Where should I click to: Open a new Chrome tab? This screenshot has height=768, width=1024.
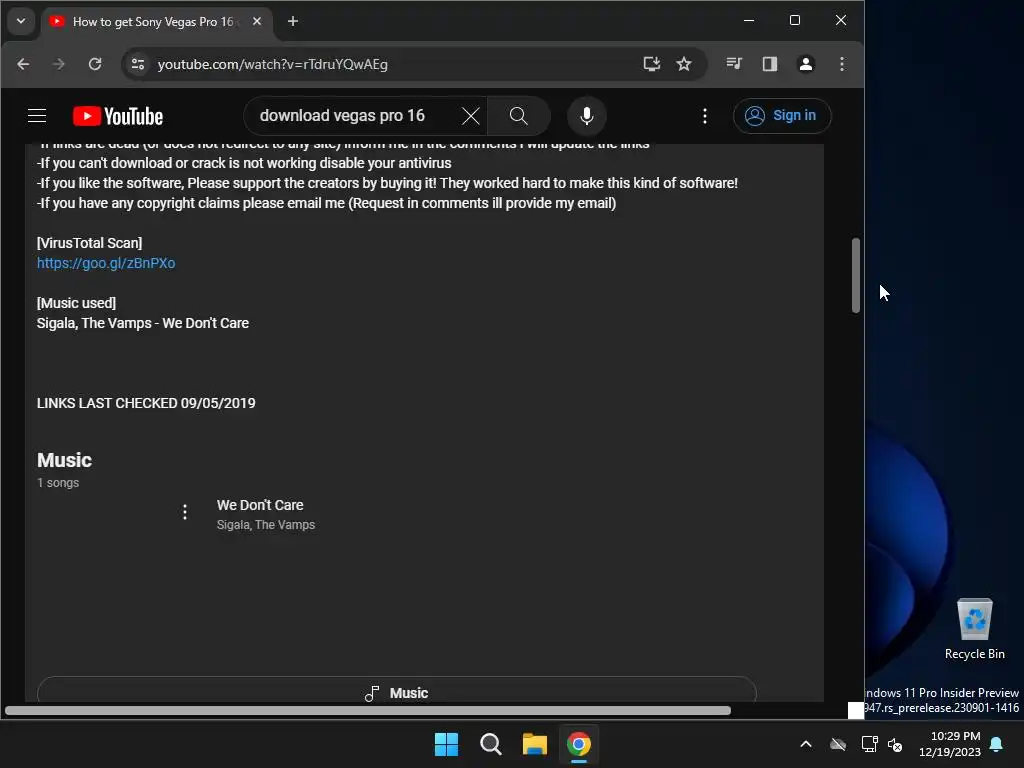pyautogui.click(x=293, y=22)
